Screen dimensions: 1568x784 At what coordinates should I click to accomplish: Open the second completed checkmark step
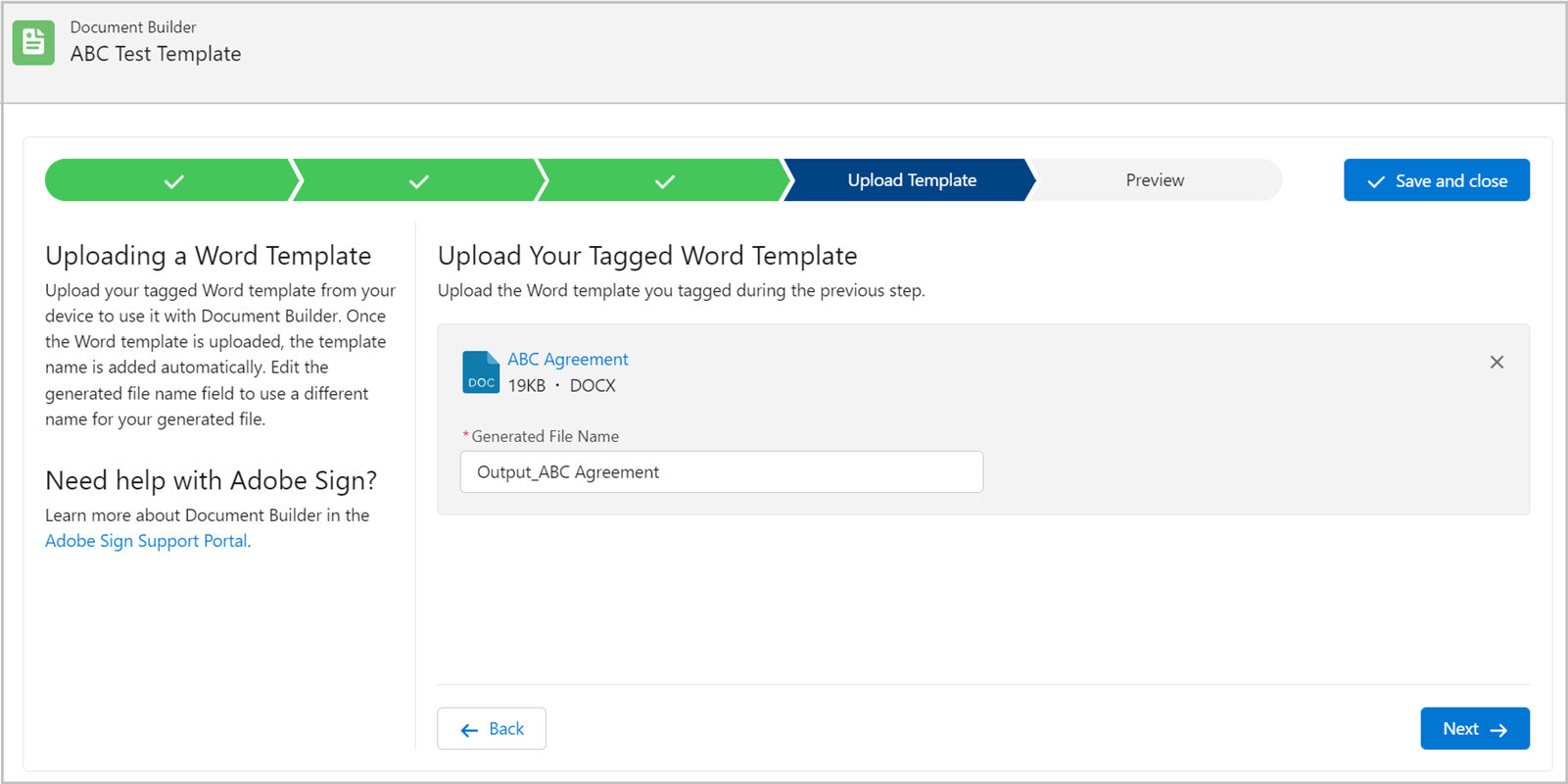tap(418, 180)
